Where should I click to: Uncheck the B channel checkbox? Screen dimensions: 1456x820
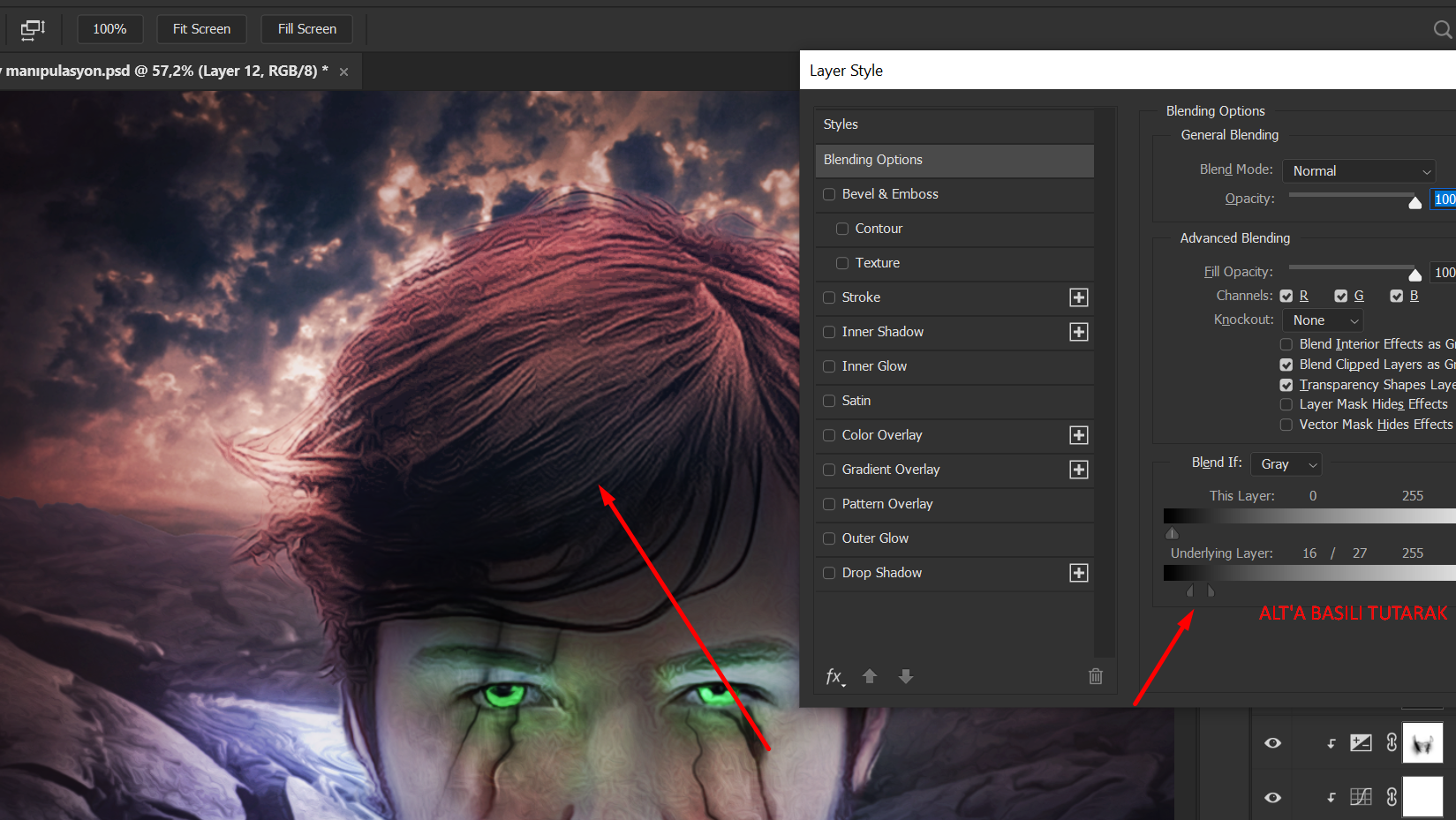coord(1397,297)
